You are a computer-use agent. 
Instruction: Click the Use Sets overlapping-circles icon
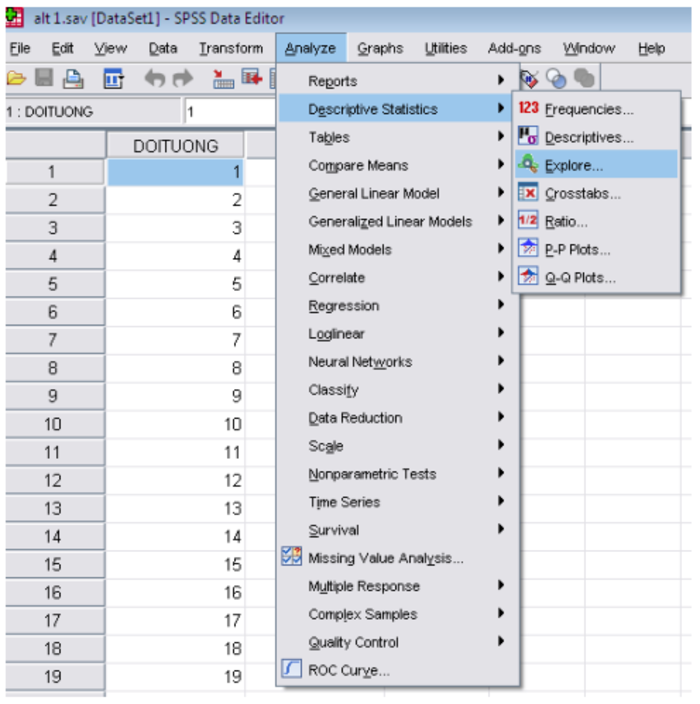click(x=556, y=79)
